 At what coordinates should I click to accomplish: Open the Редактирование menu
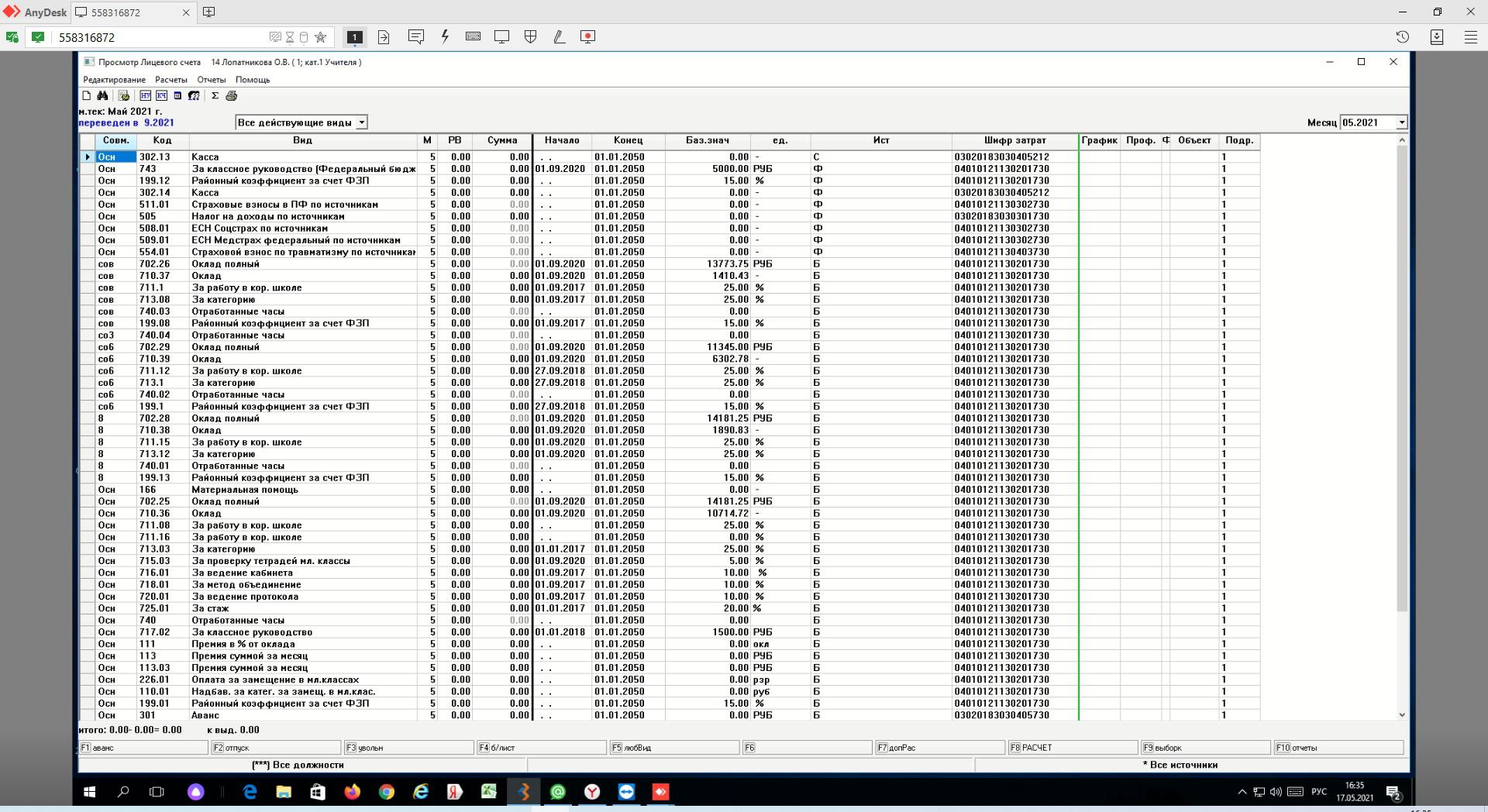pos(115,80)
